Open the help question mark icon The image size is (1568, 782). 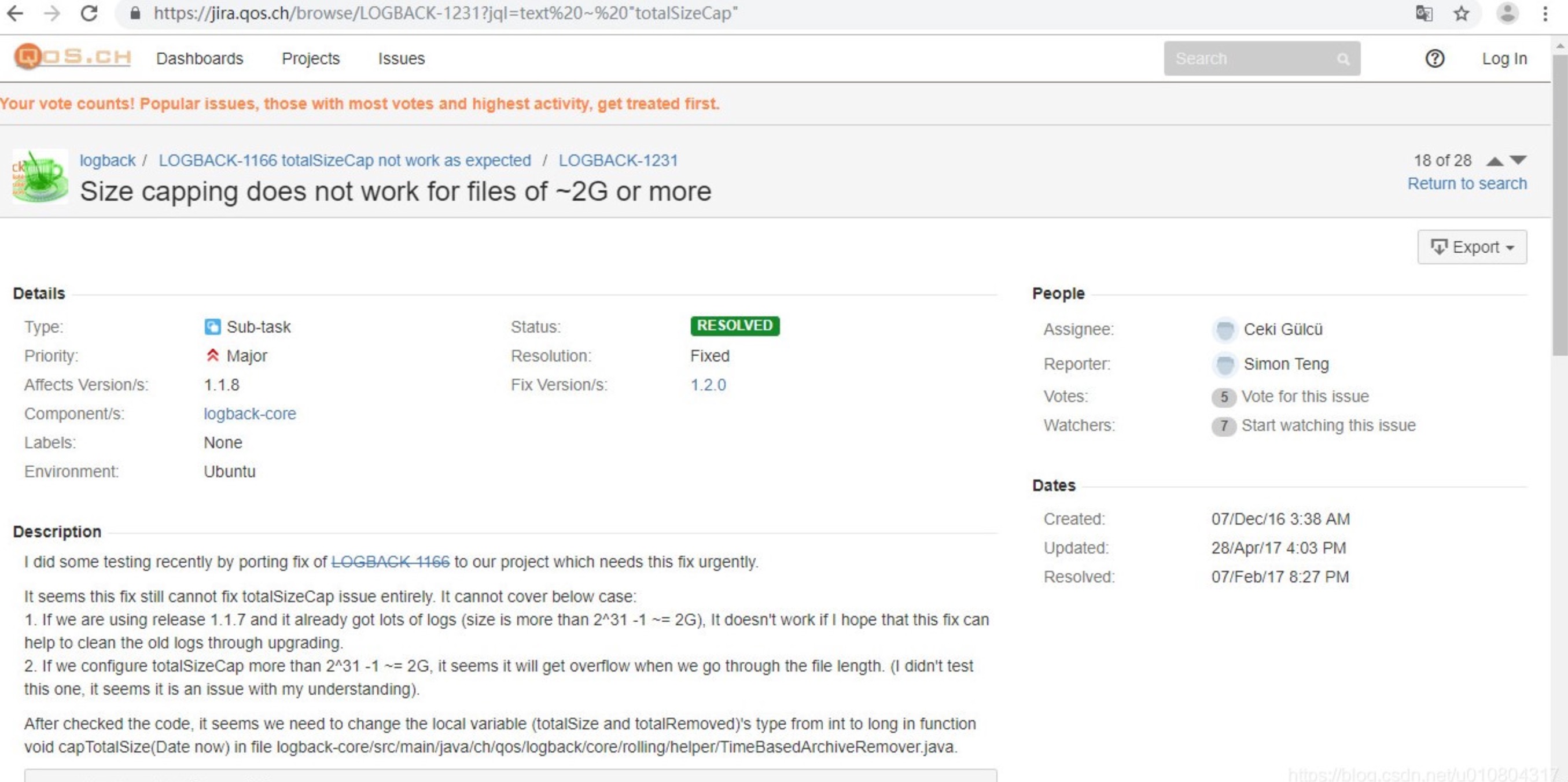click(1435, 58)
